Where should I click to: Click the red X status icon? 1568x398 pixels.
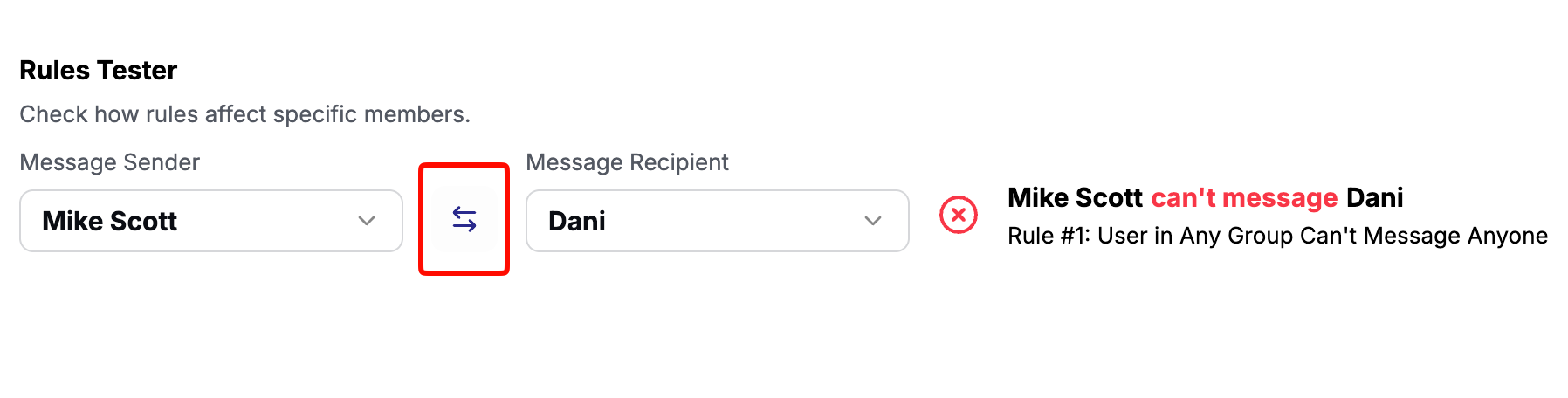tap(958, 215)
